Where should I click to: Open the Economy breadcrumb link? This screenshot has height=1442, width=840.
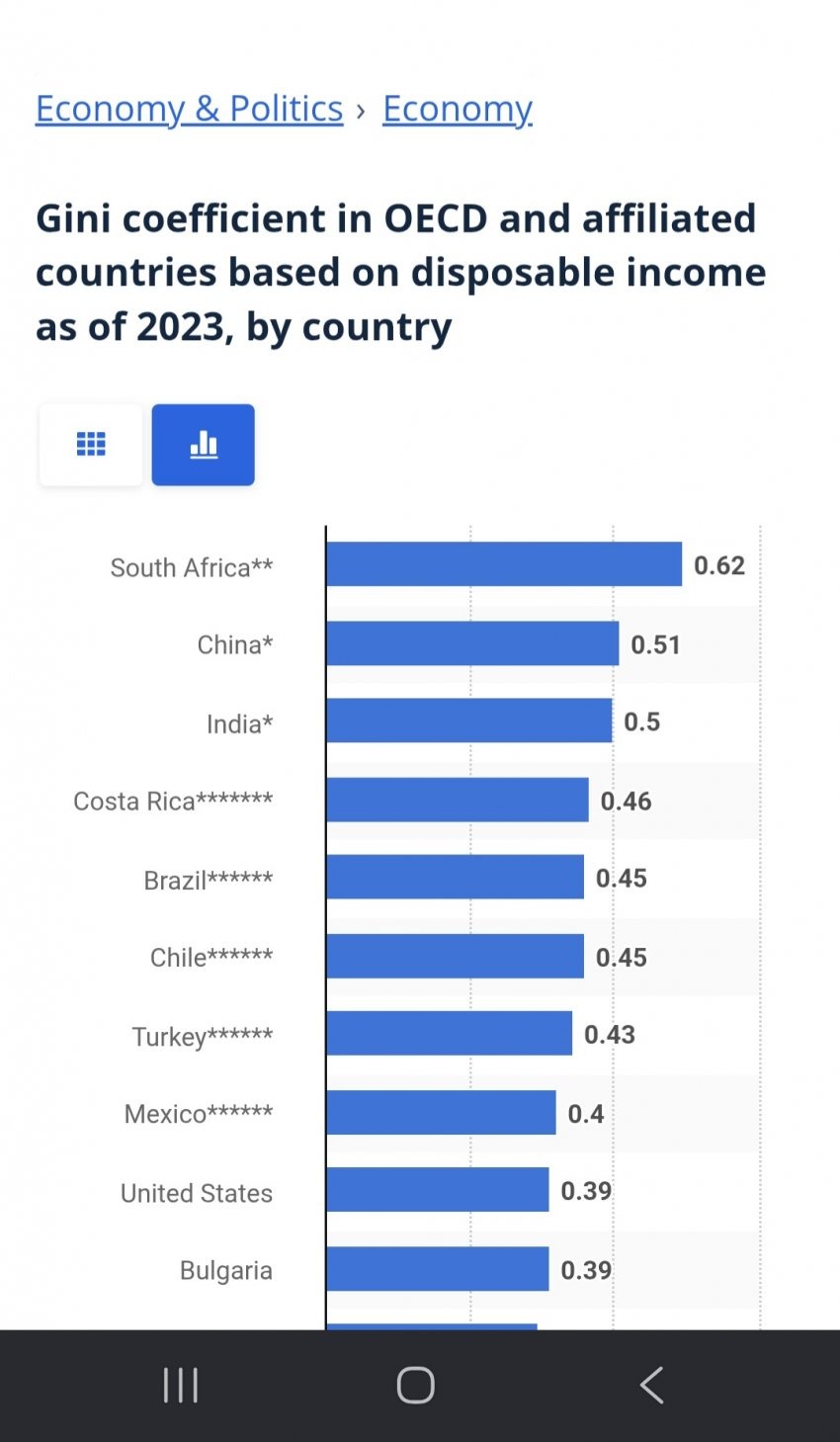(458, 109)
